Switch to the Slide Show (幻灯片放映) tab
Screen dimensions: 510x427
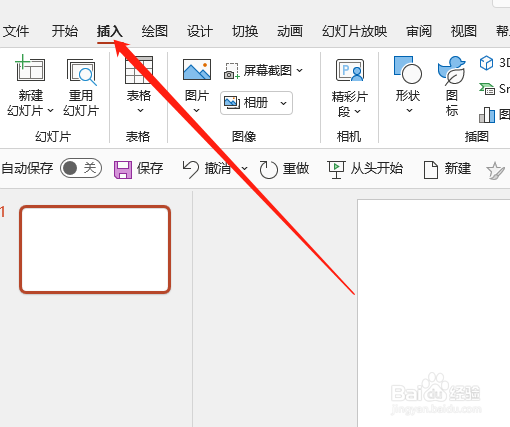click(355, 31)
